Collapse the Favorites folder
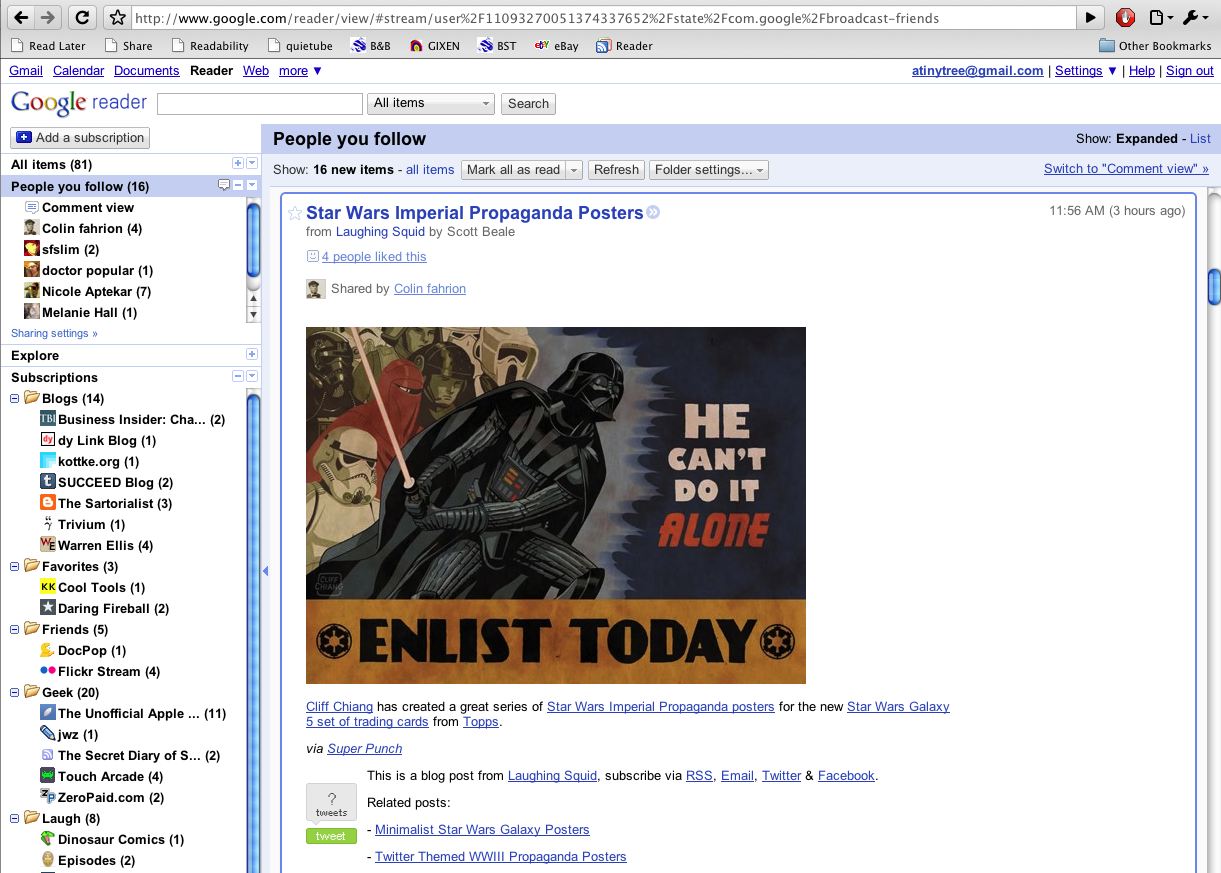Screen dimensions: 1221x873 pos(15,566)
